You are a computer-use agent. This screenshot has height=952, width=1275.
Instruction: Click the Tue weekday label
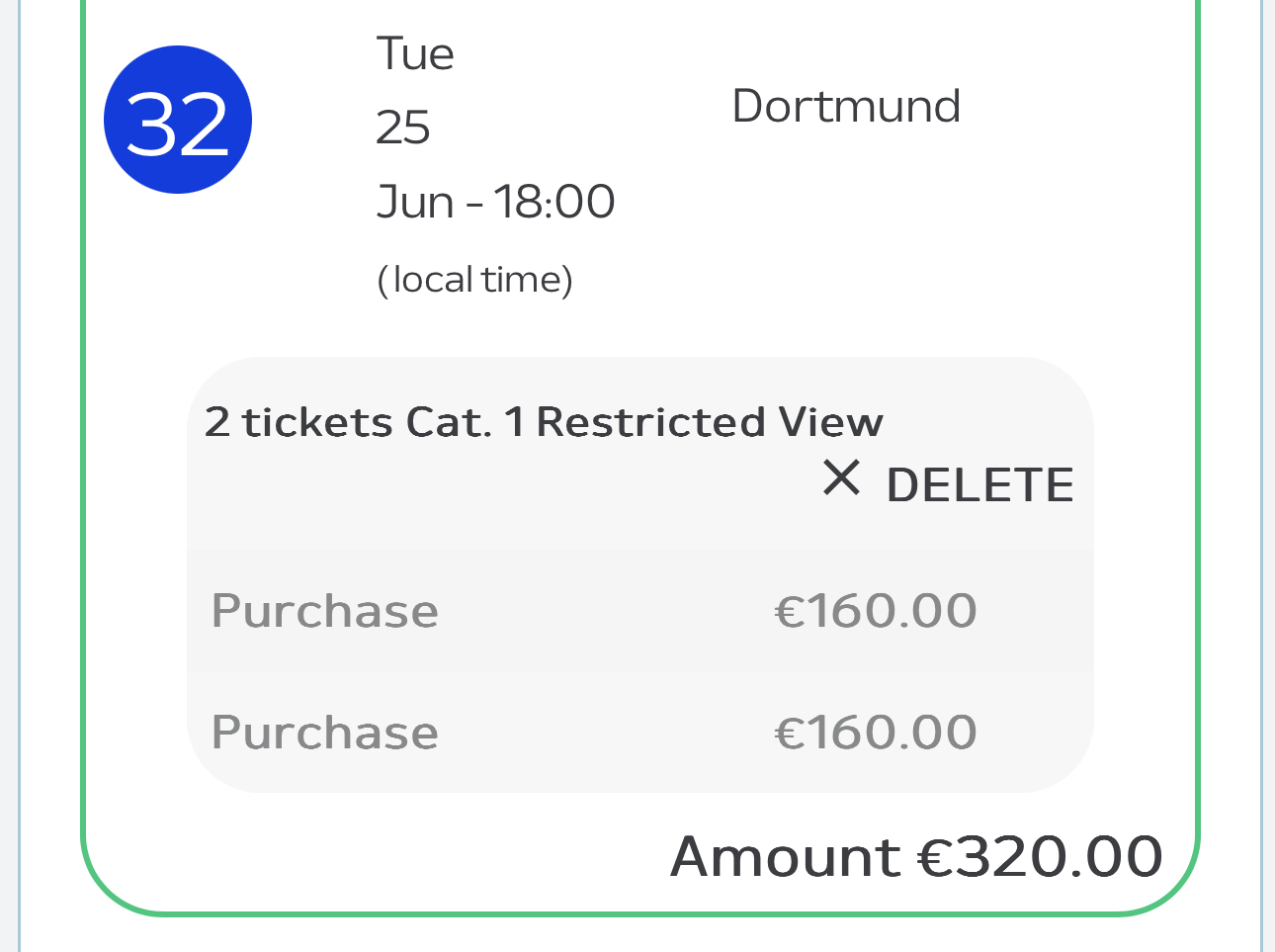point(415,53)
